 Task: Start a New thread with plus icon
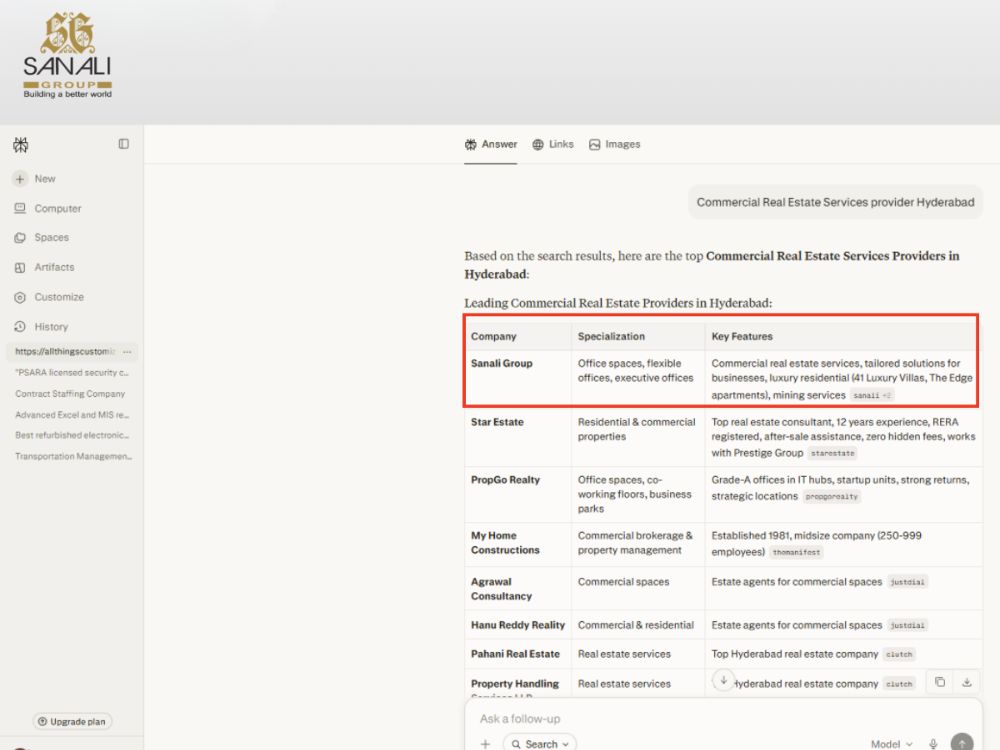click(x=20, y=179)
